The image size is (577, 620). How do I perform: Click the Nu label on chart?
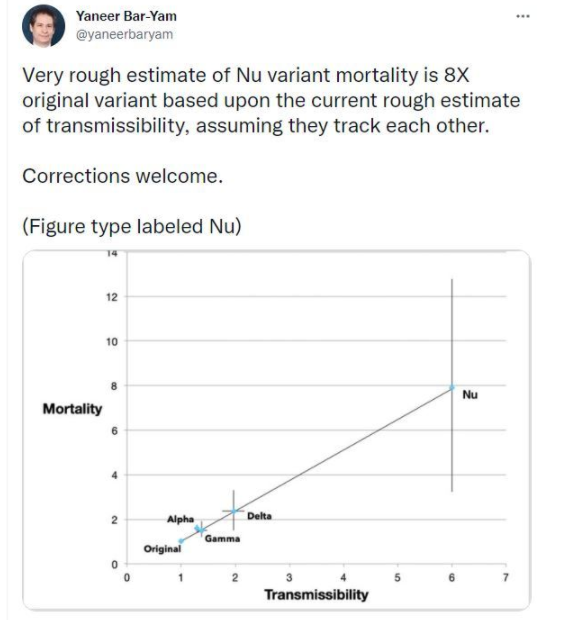pos(470,395)
